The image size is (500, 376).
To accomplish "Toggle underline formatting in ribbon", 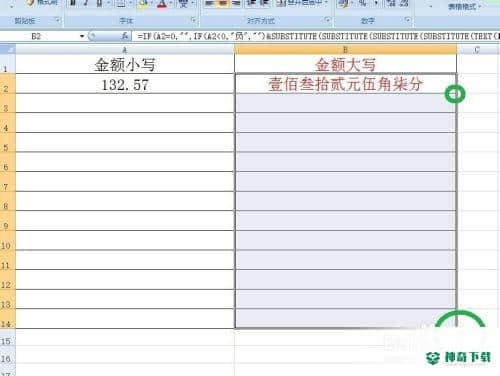I will [x=99, y=3].
